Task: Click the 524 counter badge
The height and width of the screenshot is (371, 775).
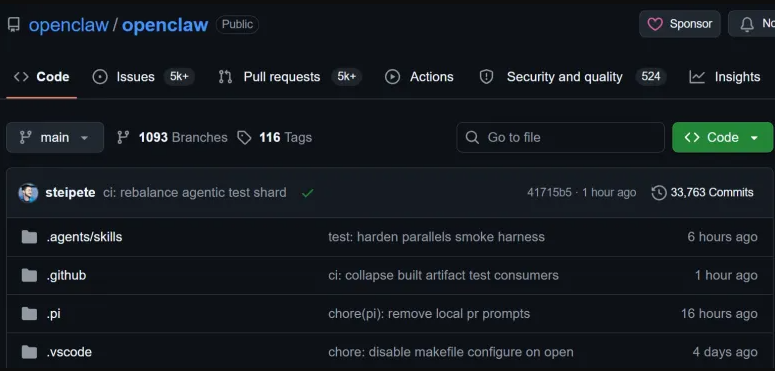Action: tap(650, 77)
